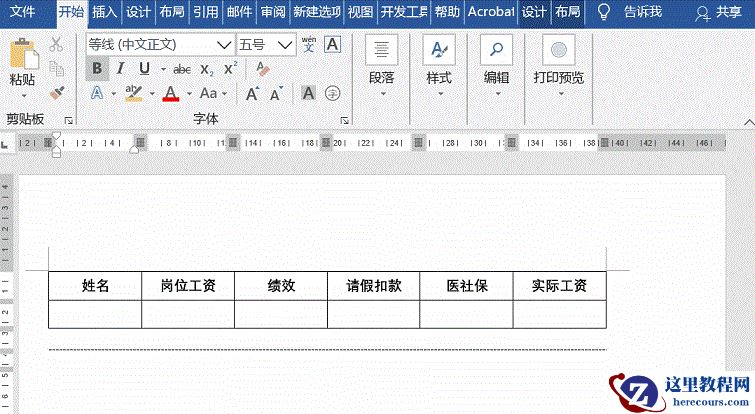Open the File (文件) tab

coord(22,12)
